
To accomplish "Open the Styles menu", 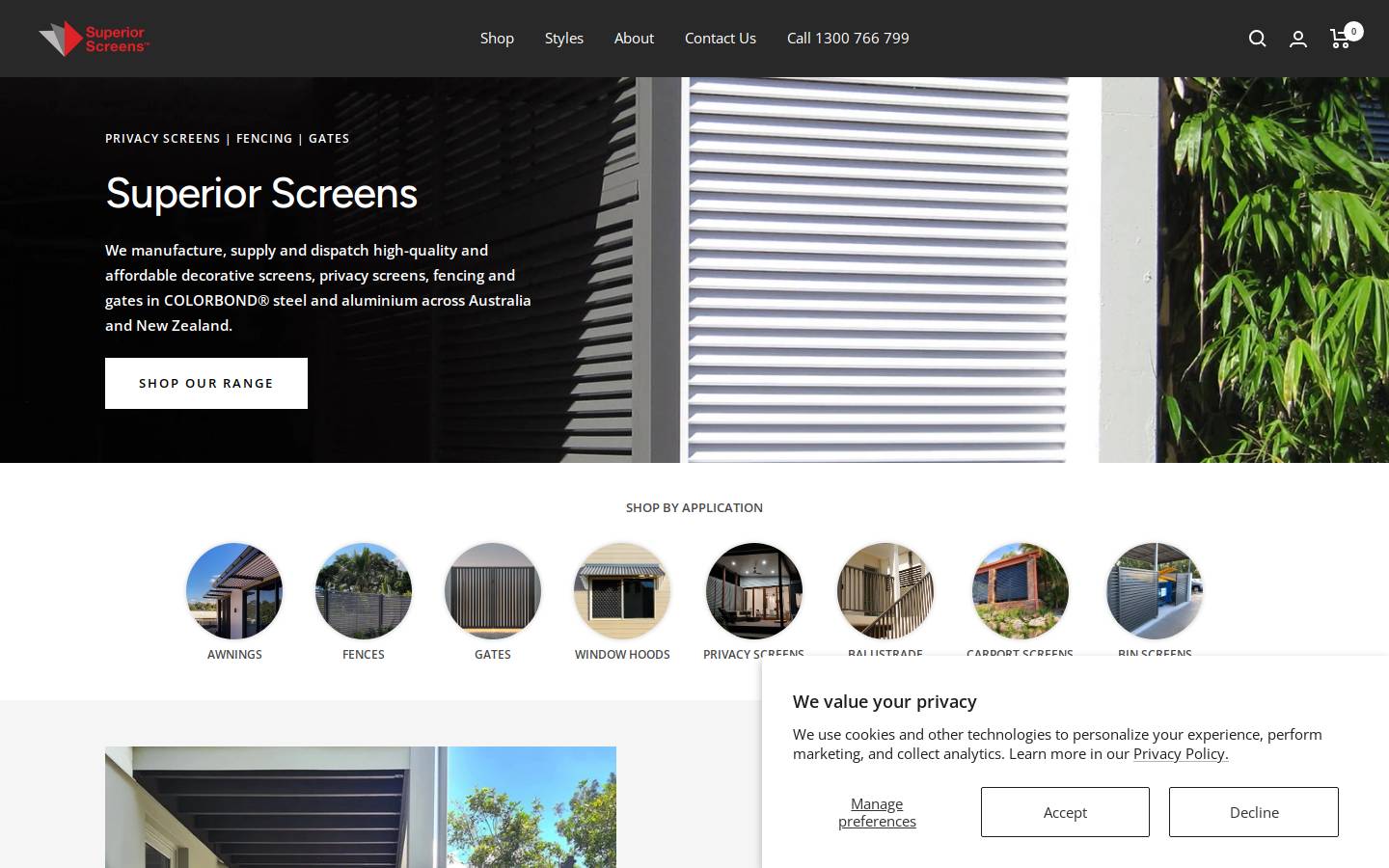I will (x=564, y=38).
